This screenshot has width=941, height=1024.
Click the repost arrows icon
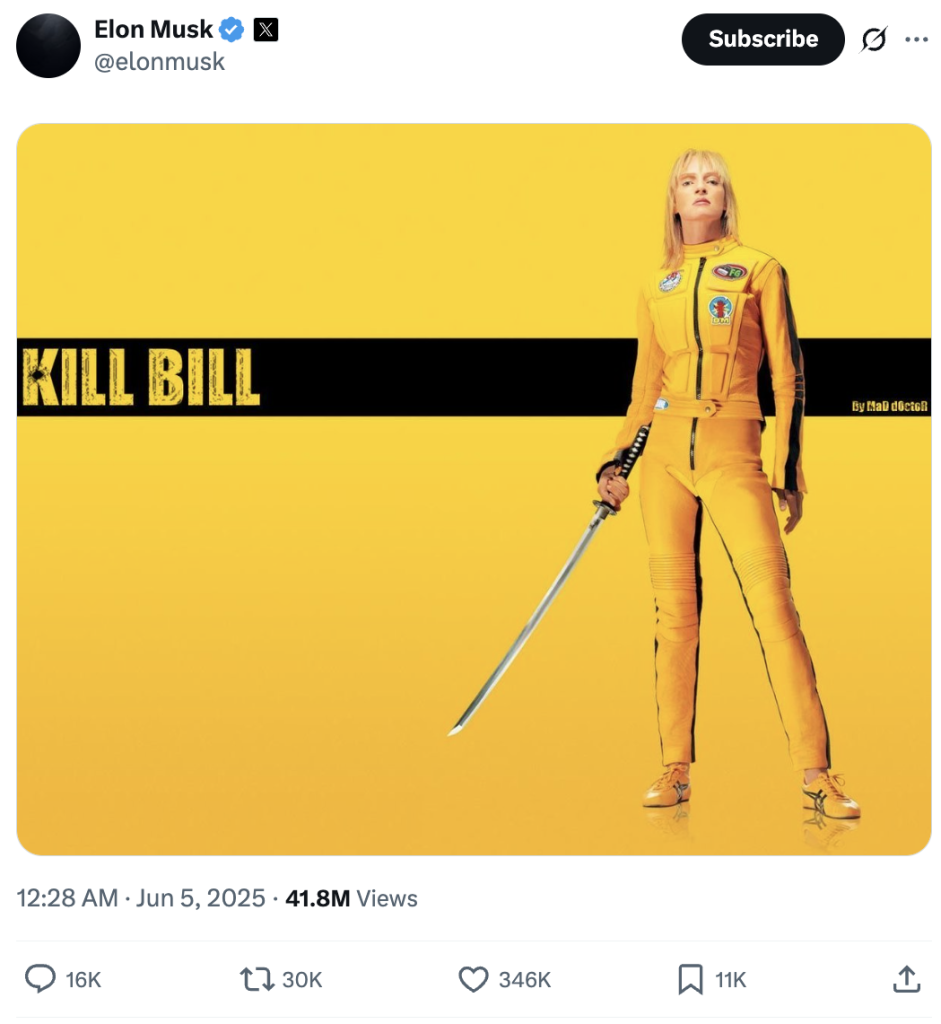(x=255, y=979)
